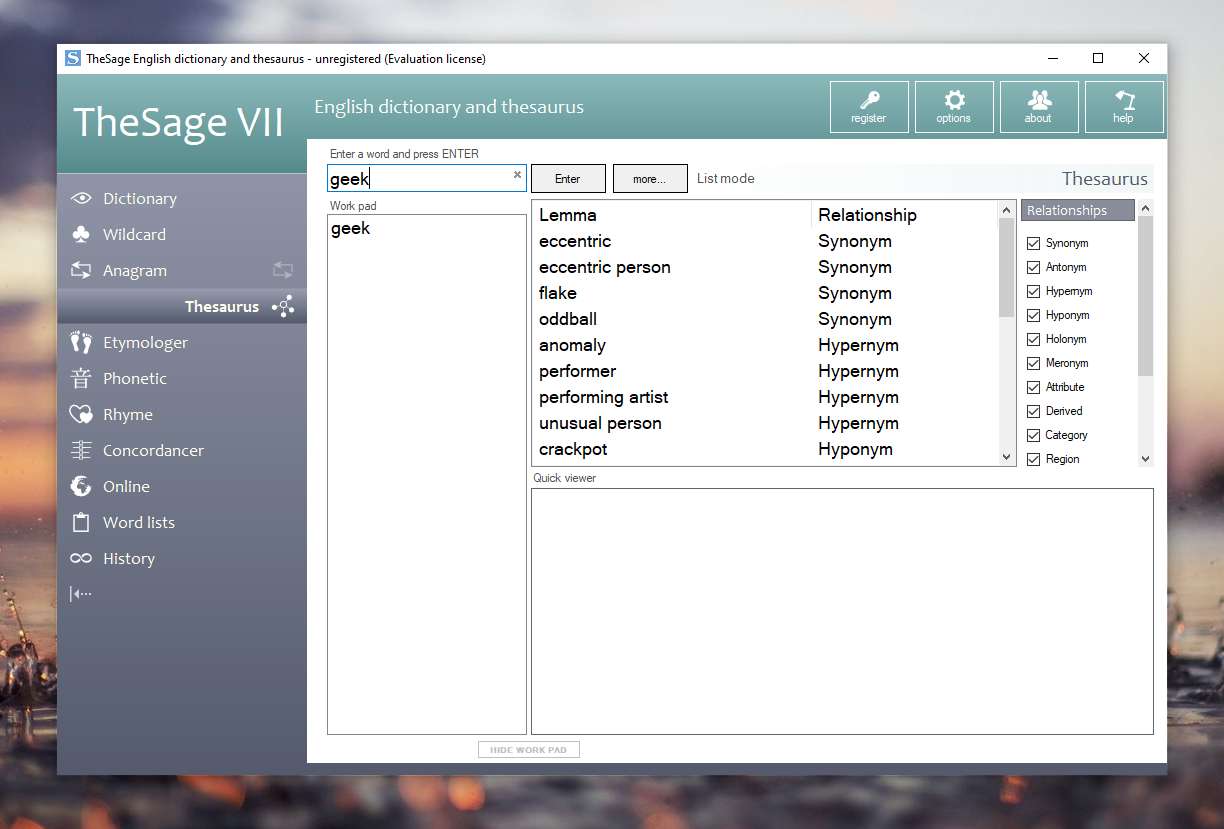This screenshot has height=829, width=1224.
Task: Uncheck the Holonym checkbox
Action: point(1034,339)
